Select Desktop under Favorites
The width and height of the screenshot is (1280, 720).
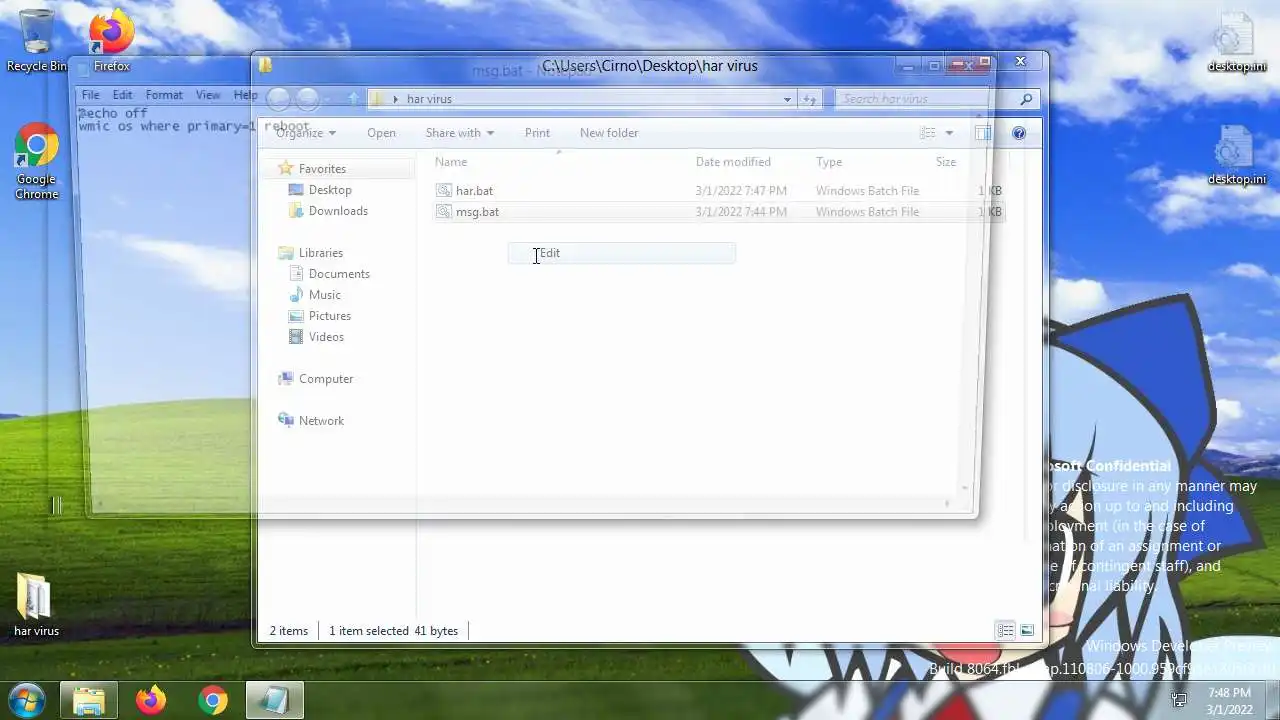tap(330, 190)
